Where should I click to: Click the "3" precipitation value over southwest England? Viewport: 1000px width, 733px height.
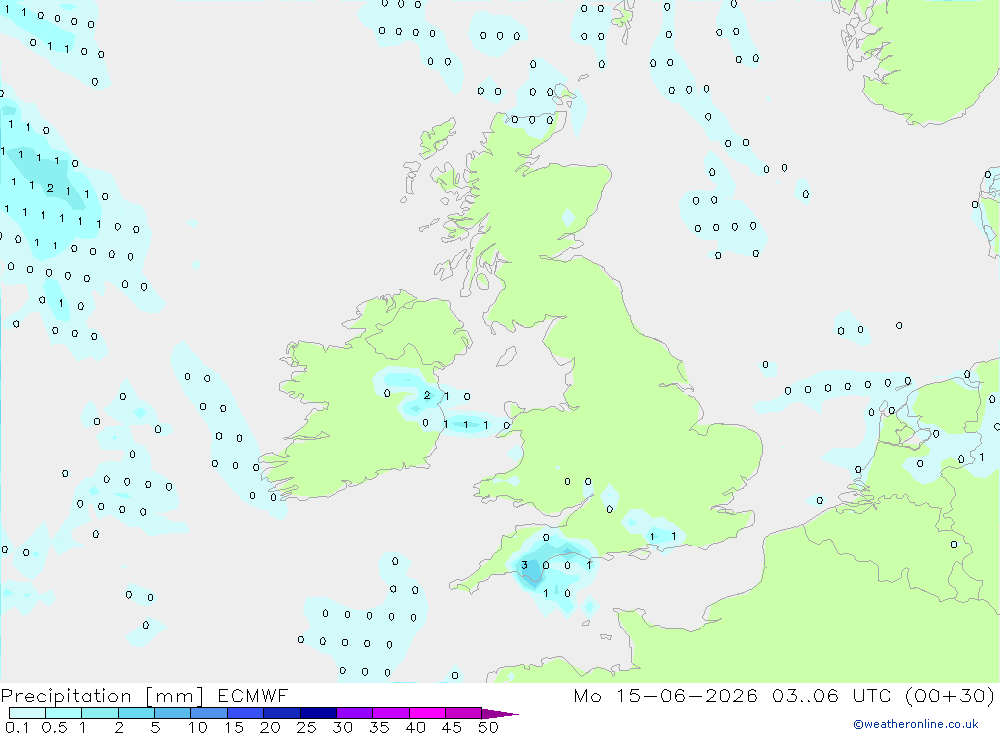(x=524, y=565)
